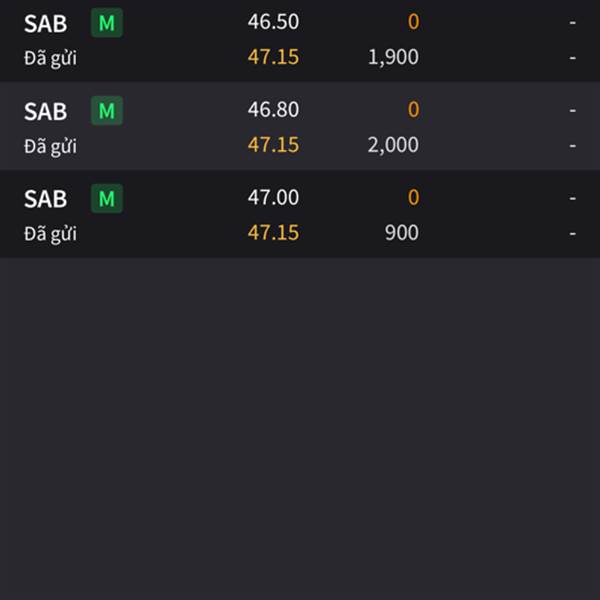This screenshot has height=600, width=600.
Task: Tap the 47.00 order price
Action: (273, 197)
